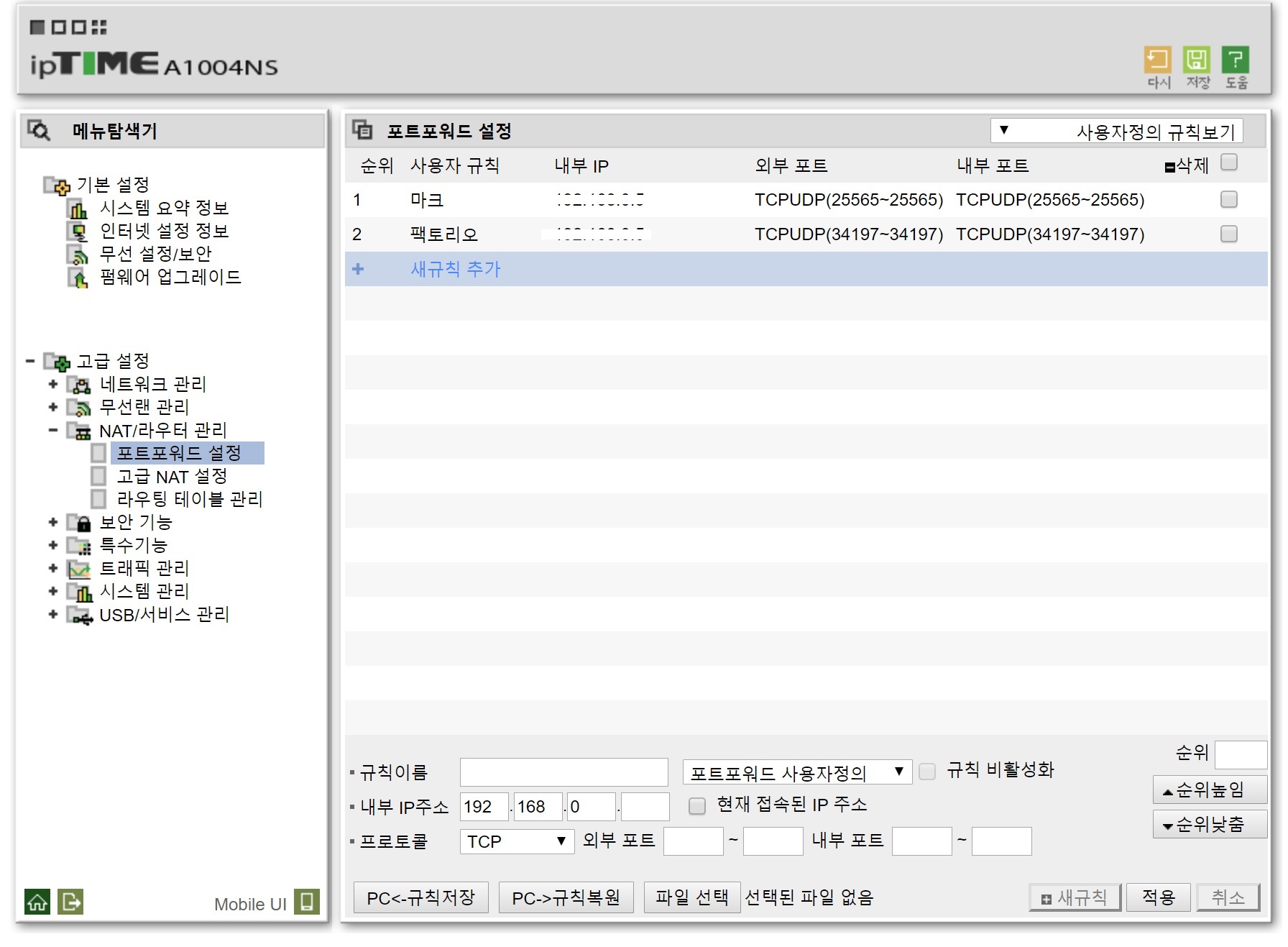Click the 무선 설정/보안 wireless icon
Screen dimensions: 1288x947
coord(78,255)
